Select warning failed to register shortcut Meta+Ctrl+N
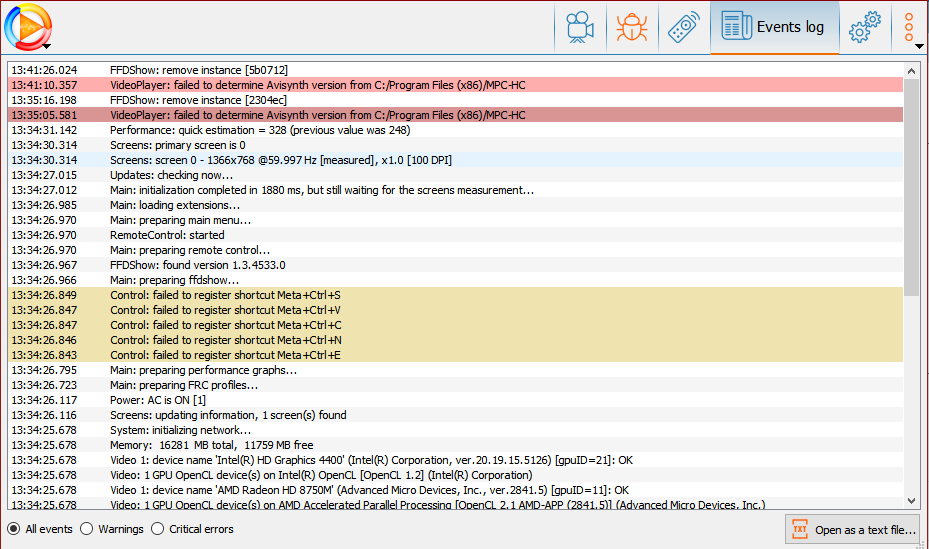The height and width of the screenshot is (549, 929). tap(456, 340)
